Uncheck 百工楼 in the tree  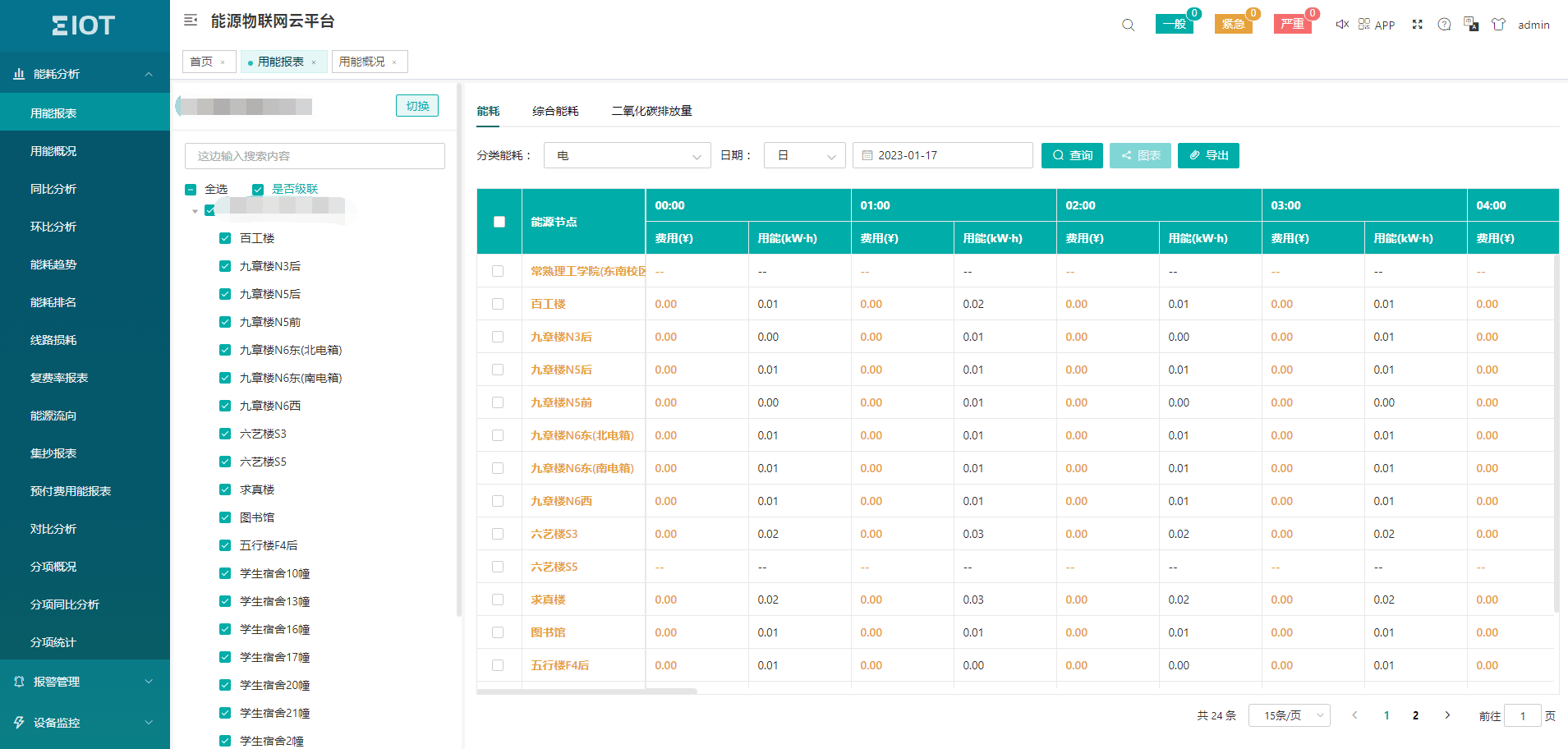[225, 238]
